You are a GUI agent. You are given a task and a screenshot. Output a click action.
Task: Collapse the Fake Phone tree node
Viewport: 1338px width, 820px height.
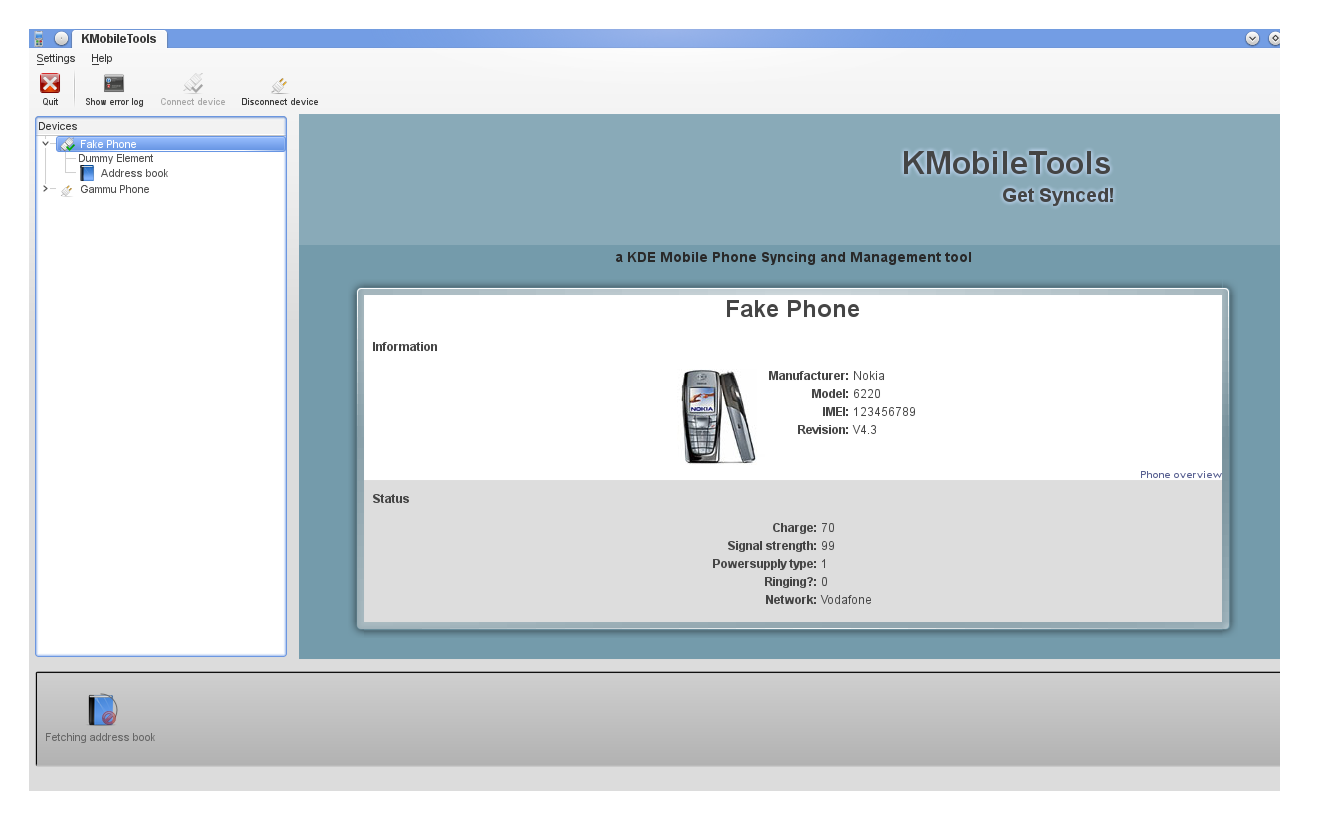click(45, 144)
